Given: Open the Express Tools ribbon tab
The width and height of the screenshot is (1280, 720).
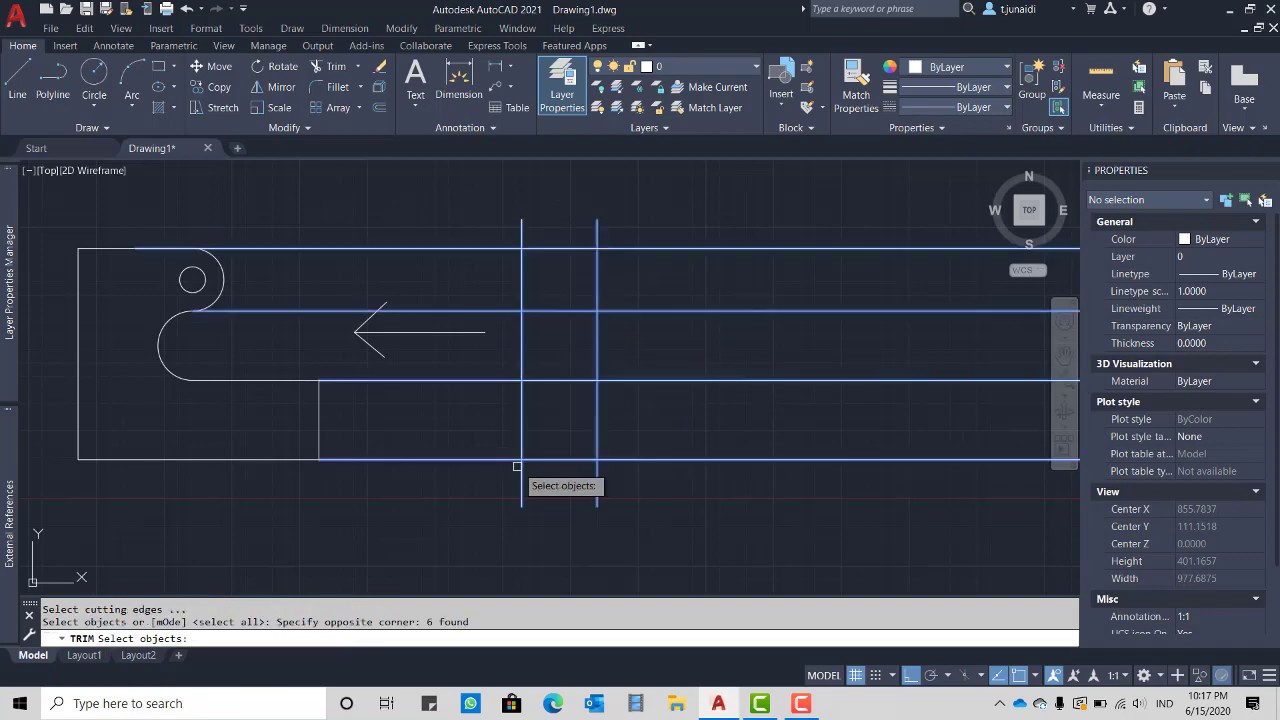Looking at the screenshot, I should point(497,46).
